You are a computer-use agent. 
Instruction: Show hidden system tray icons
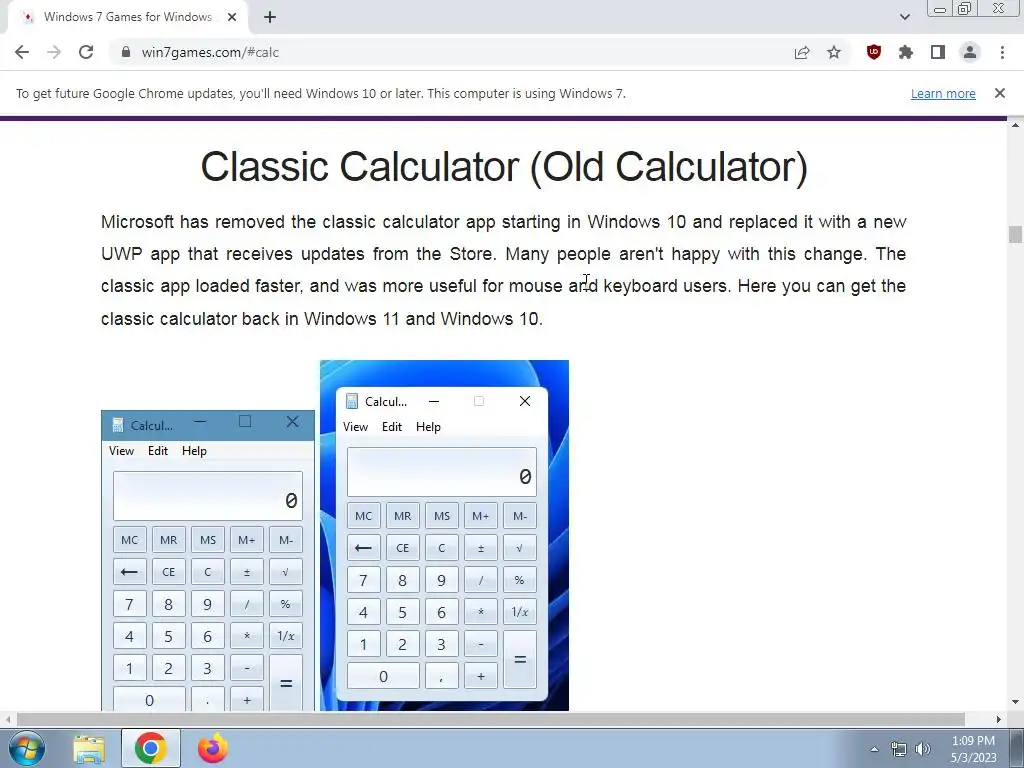[x=874, y=749]
